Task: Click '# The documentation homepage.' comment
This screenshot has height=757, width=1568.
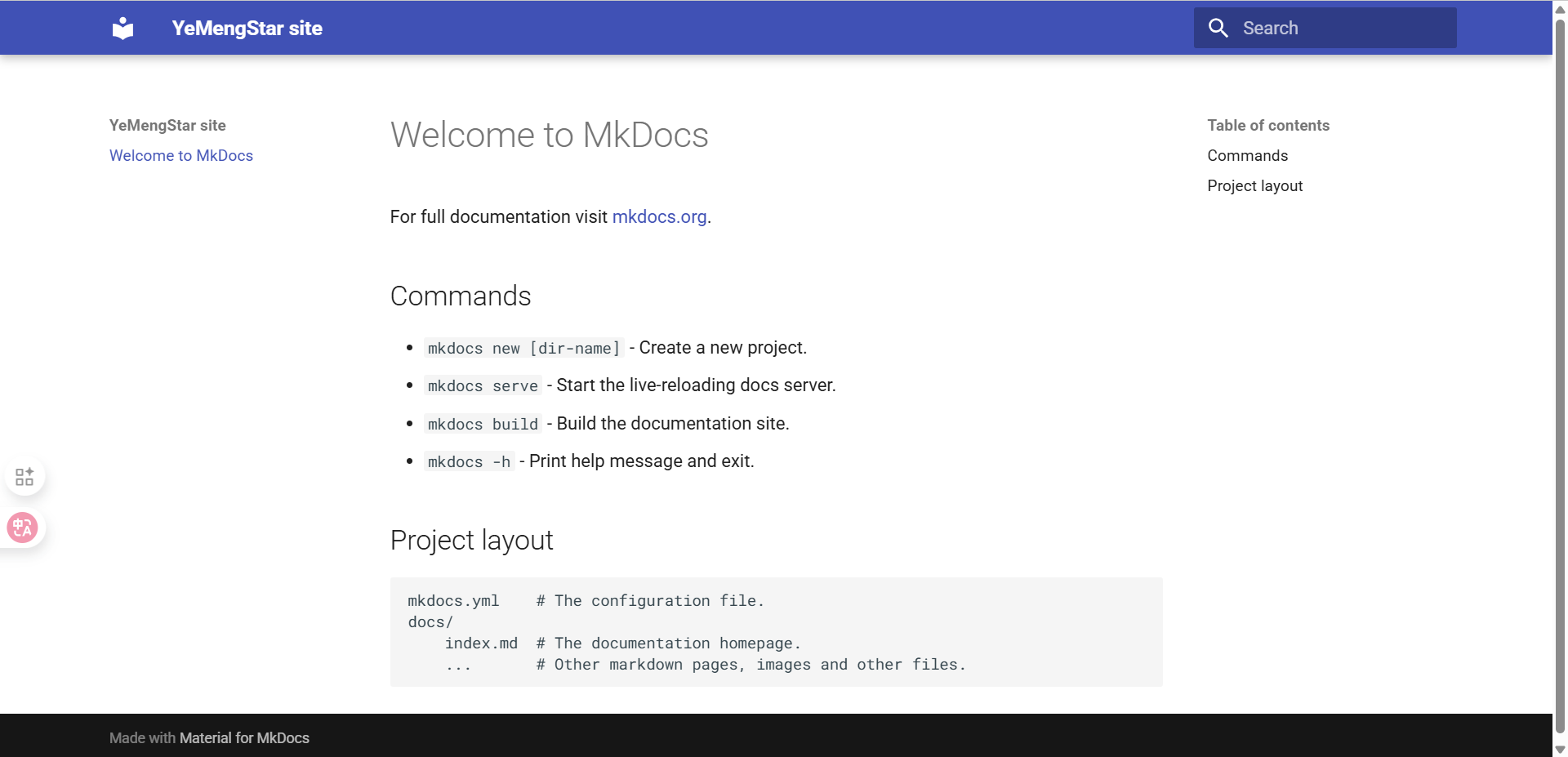Action: click(668, 643)
